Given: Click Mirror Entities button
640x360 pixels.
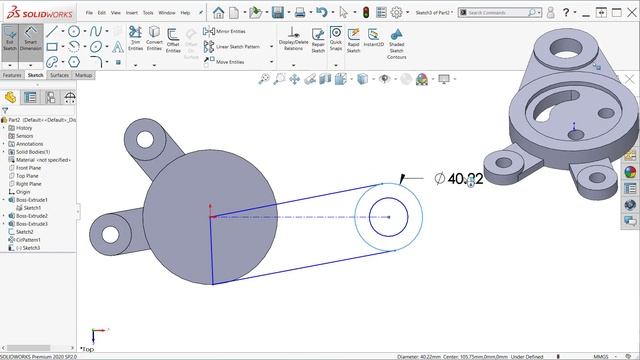Looking at the screenshot, I should [224, 31].
